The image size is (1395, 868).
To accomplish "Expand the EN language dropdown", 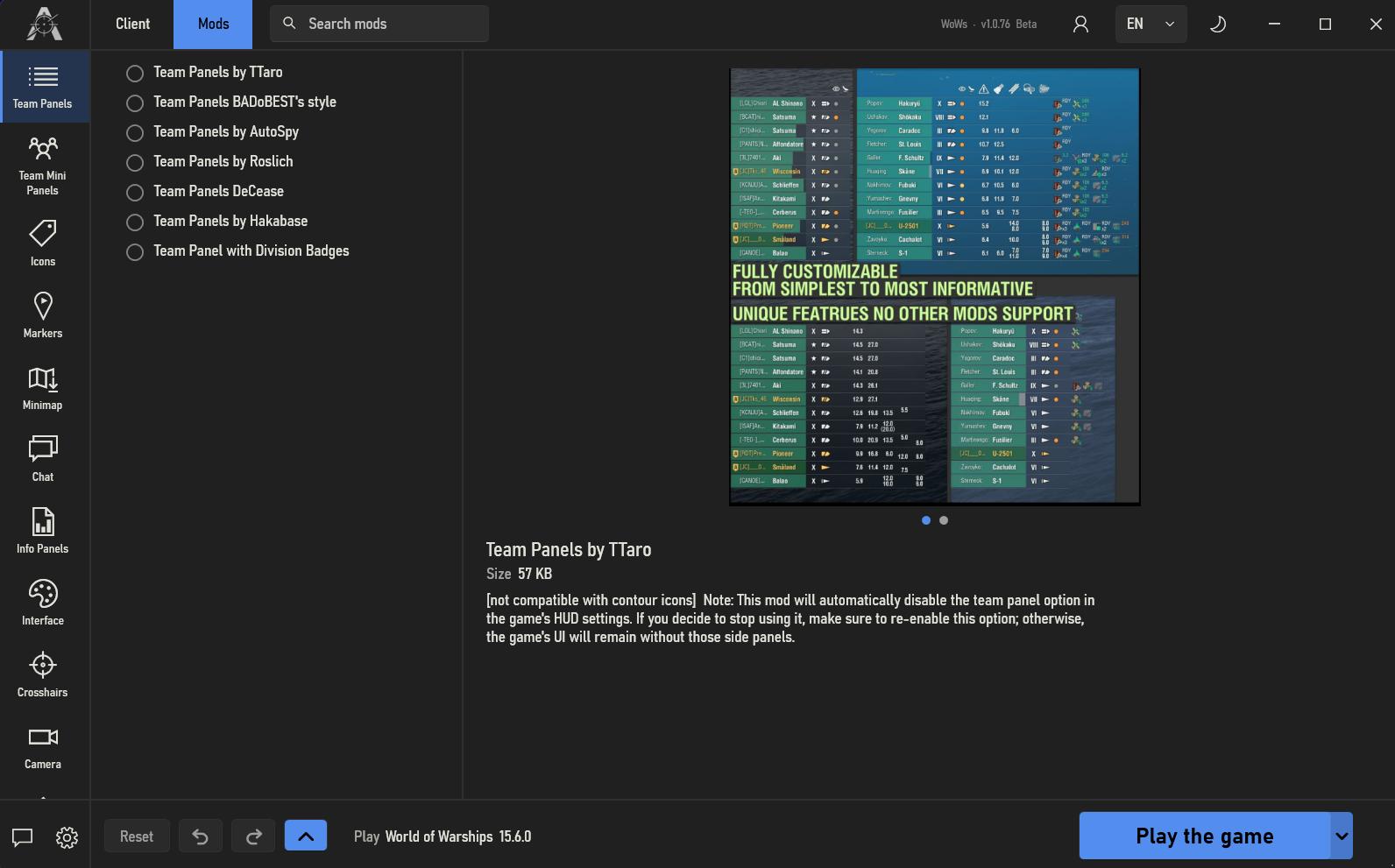I will click(1151, 25).
